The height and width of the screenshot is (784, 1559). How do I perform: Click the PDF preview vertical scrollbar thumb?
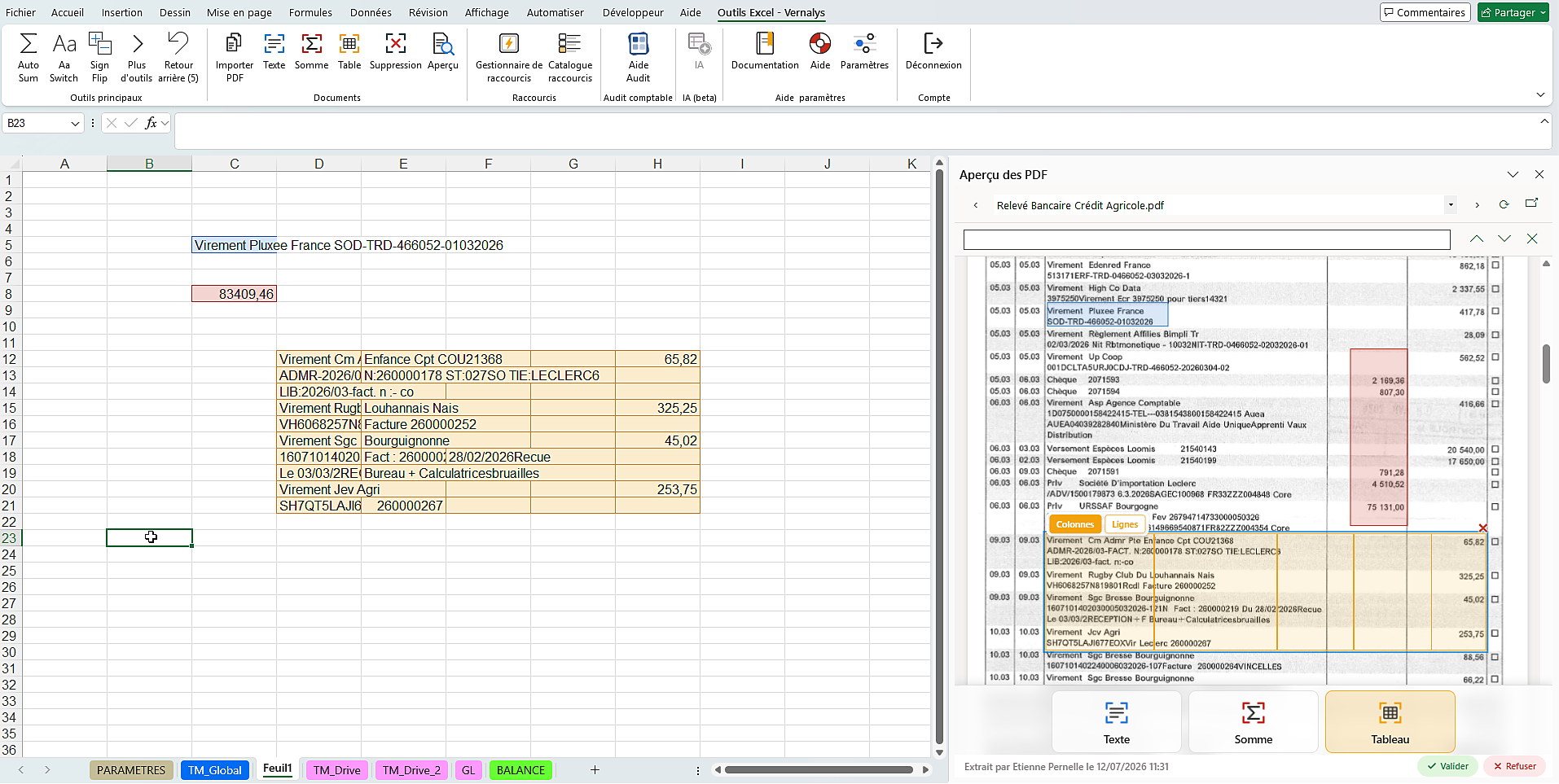coord(1546,364)
